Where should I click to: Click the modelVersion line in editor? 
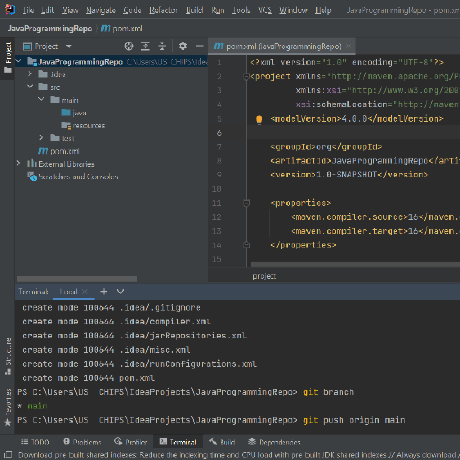pos(357,119)
